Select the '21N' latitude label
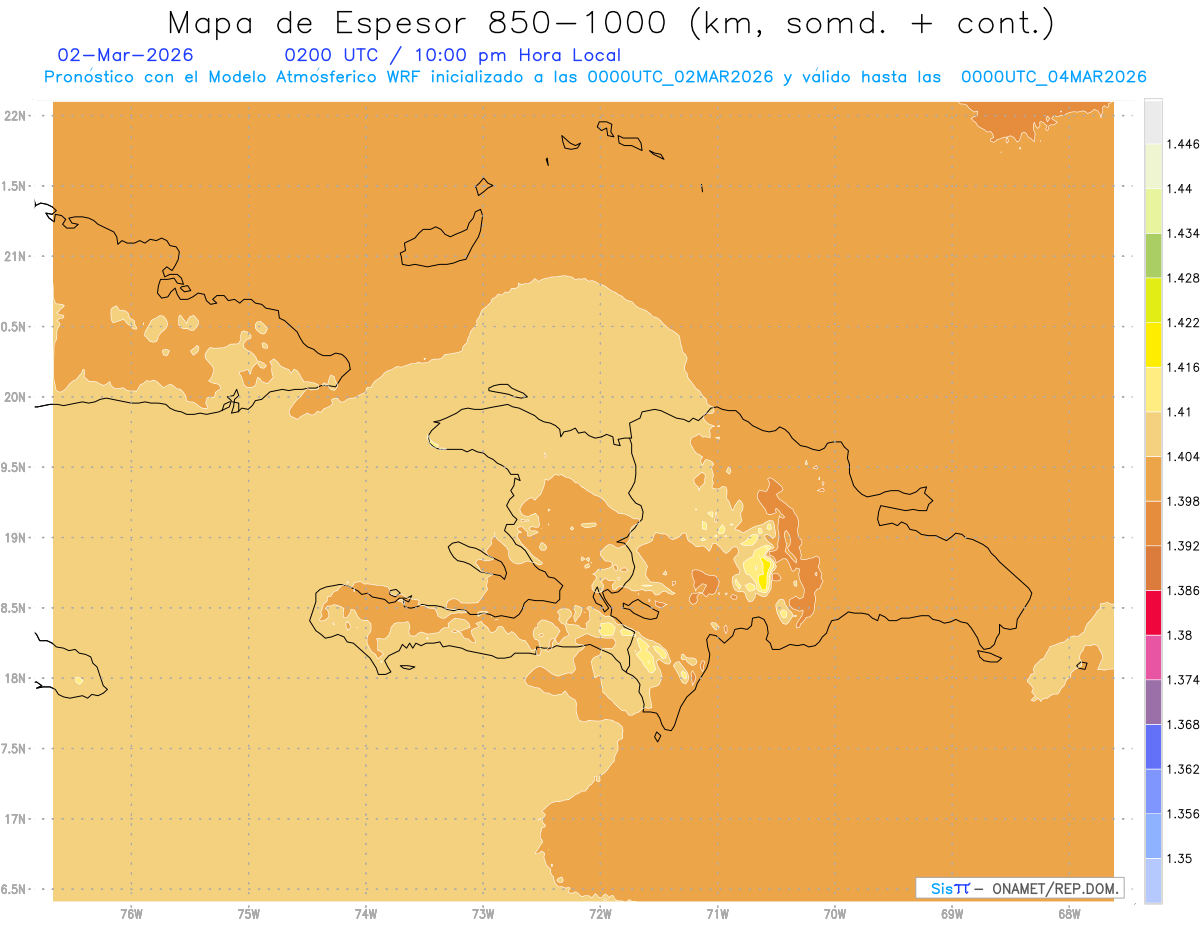 coord(16,256)
